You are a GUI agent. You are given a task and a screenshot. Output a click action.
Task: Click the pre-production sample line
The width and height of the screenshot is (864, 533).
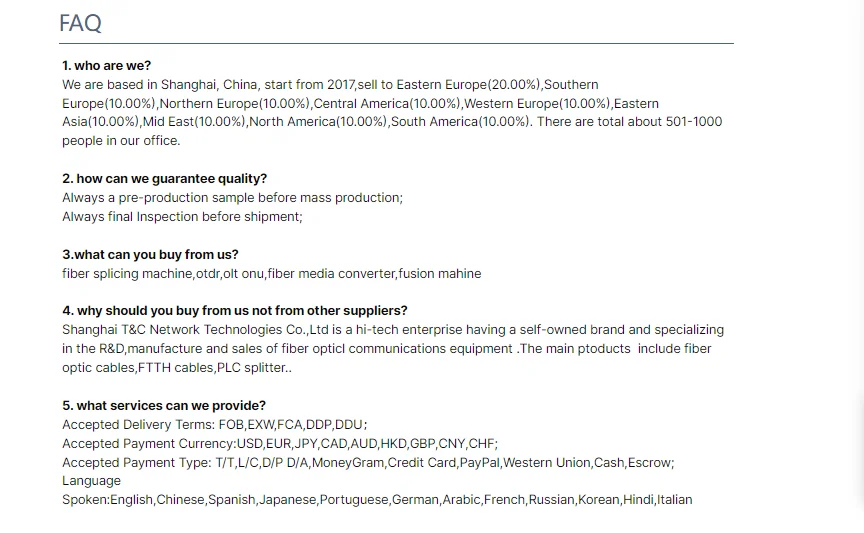tap(233, 198)
